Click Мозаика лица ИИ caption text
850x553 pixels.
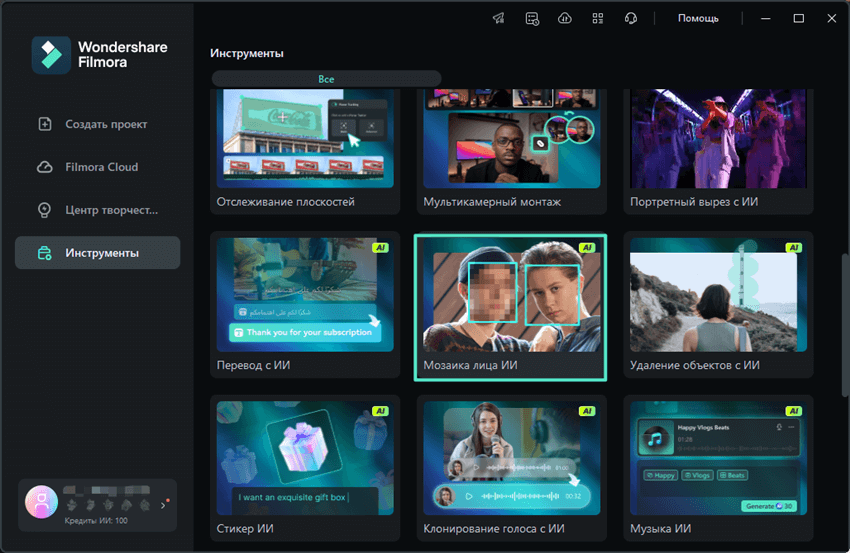[470, 365]
